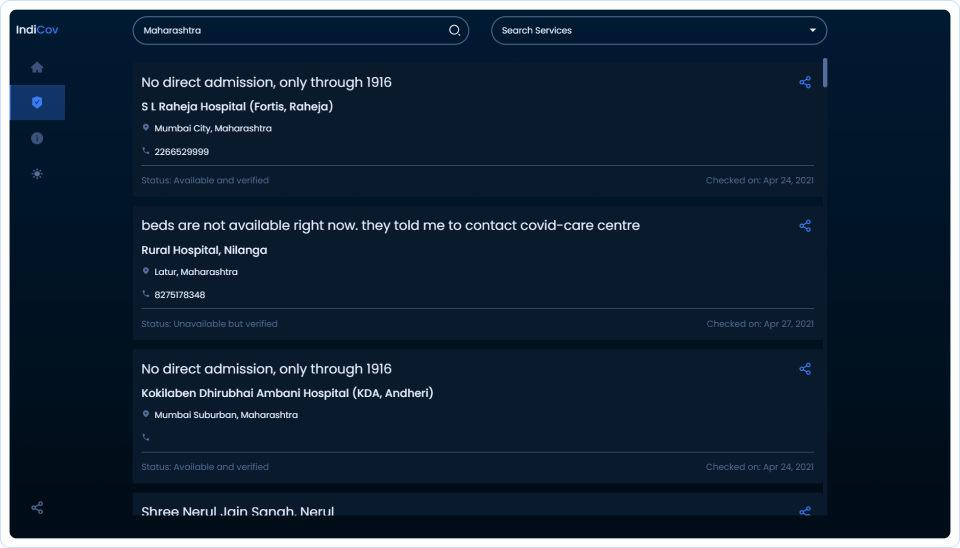Share the Shree Nerul Jain Sangh card
The image size is (960, 548).
click(805, 511)
